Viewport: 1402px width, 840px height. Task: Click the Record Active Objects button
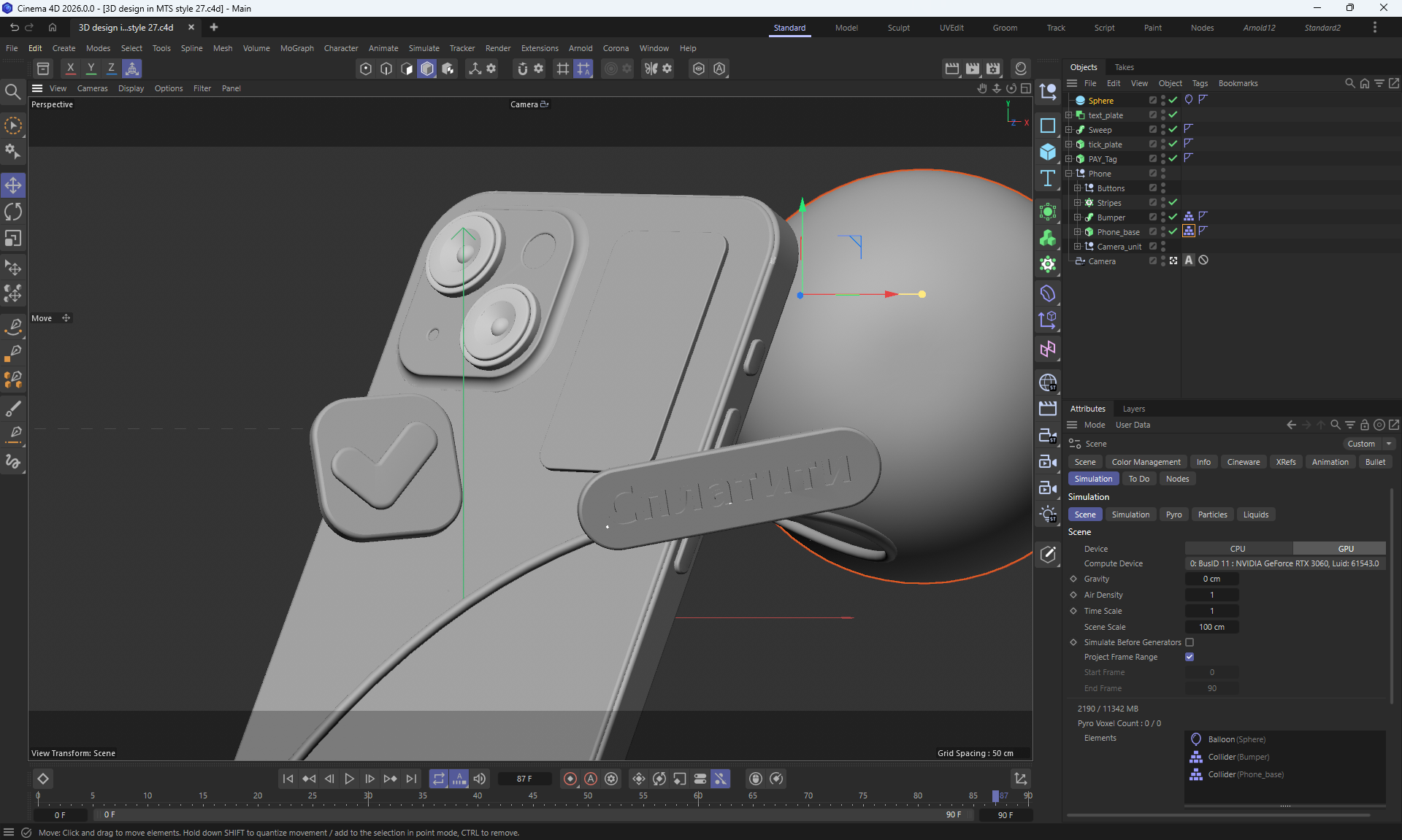[x=570, y=779]
